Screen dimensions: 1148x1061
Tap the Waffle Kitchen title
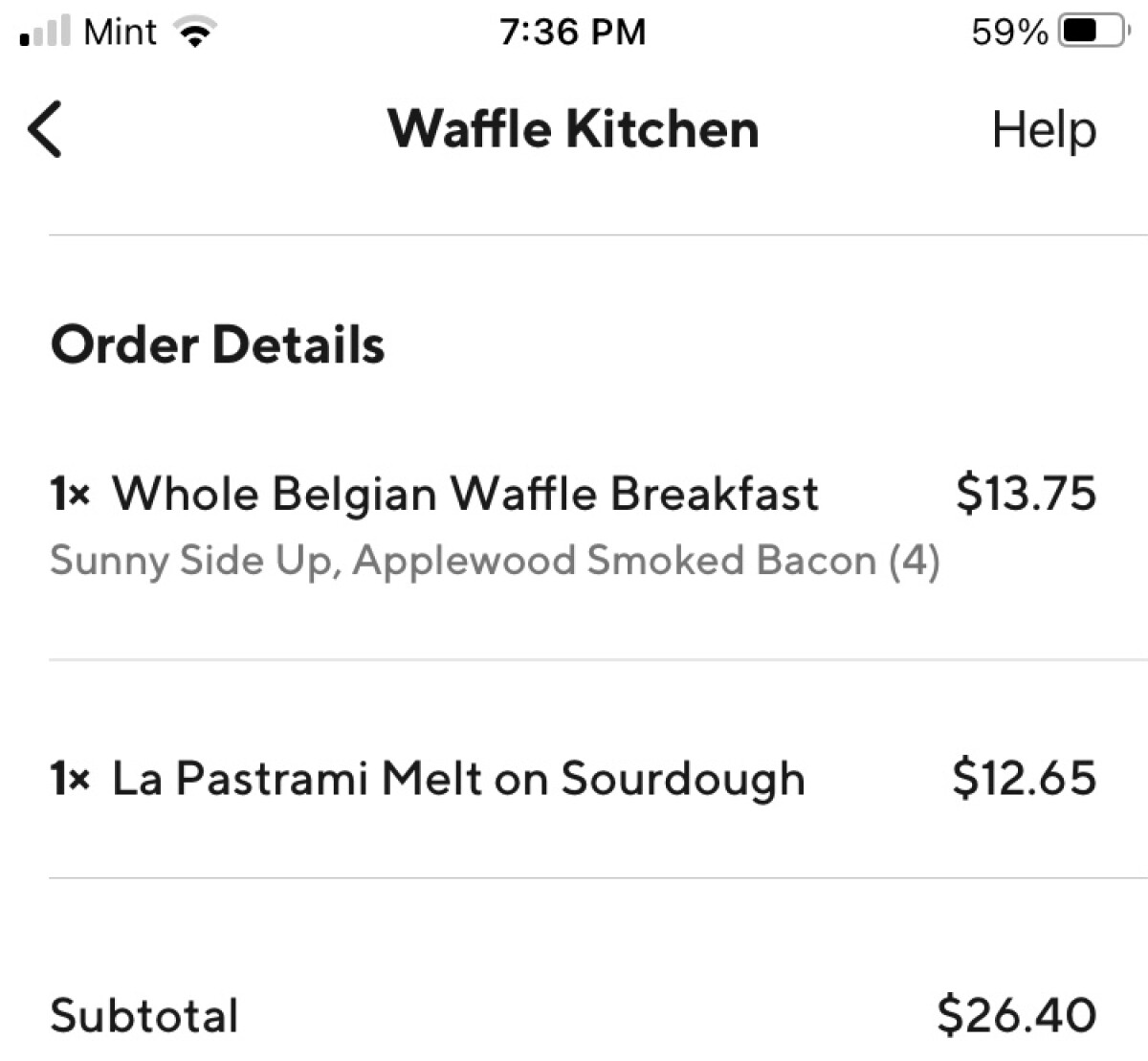tap(573, 129)
